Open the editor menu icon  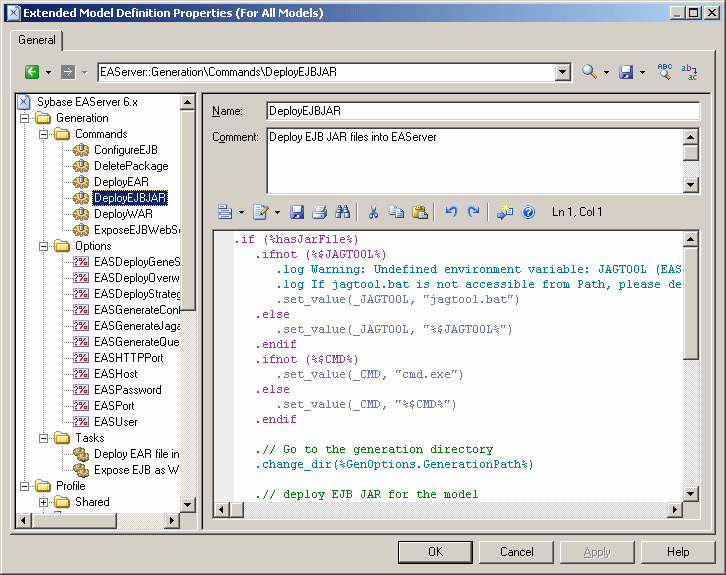(225, 212)
